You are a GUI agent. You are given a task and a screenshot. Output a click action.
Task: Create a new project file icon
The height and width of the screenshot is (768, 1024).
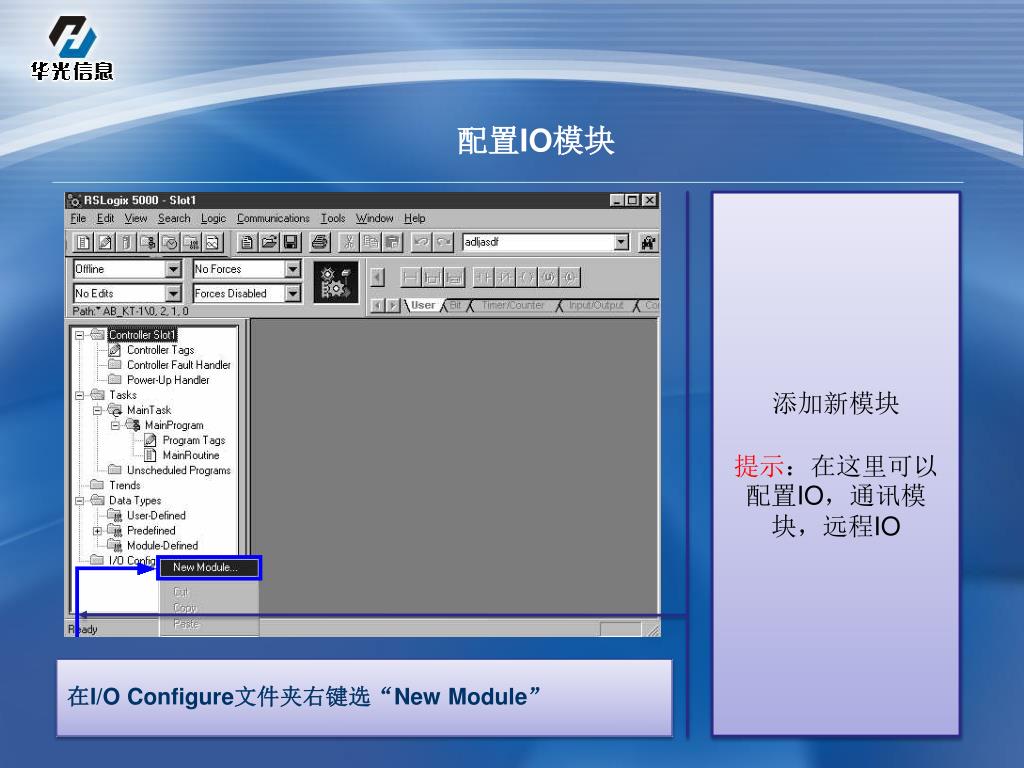coord(247,243)
